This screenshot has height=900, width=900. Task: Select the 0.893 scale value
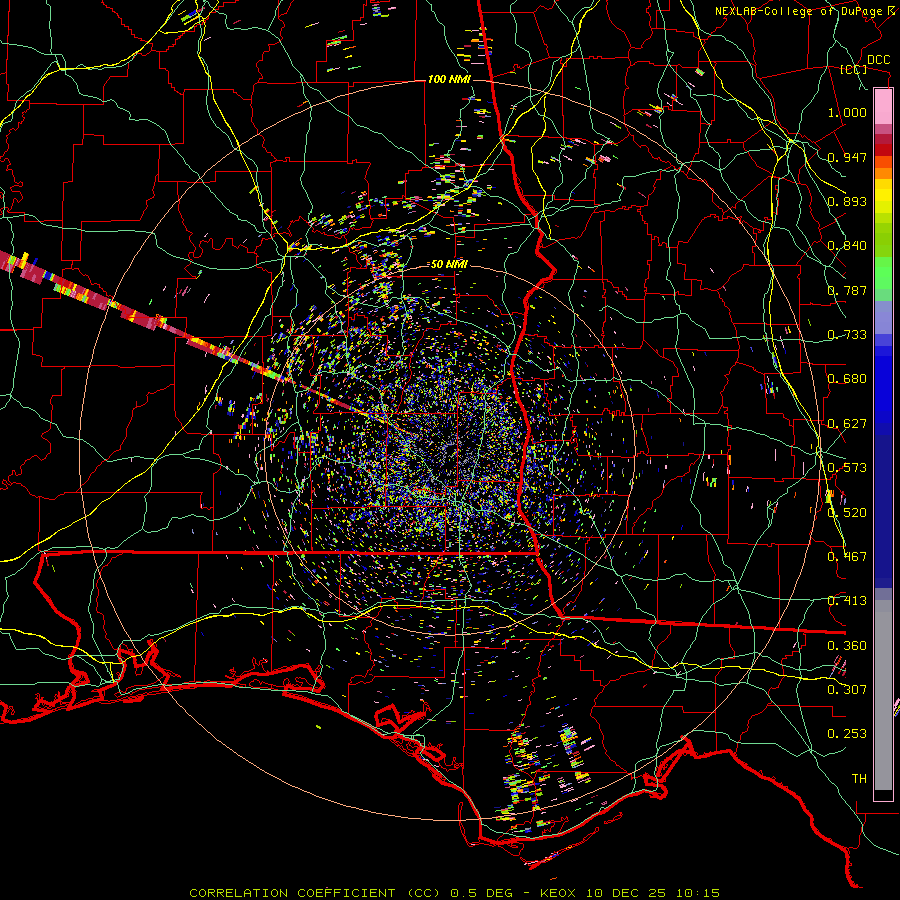click(x=847, y=201)
